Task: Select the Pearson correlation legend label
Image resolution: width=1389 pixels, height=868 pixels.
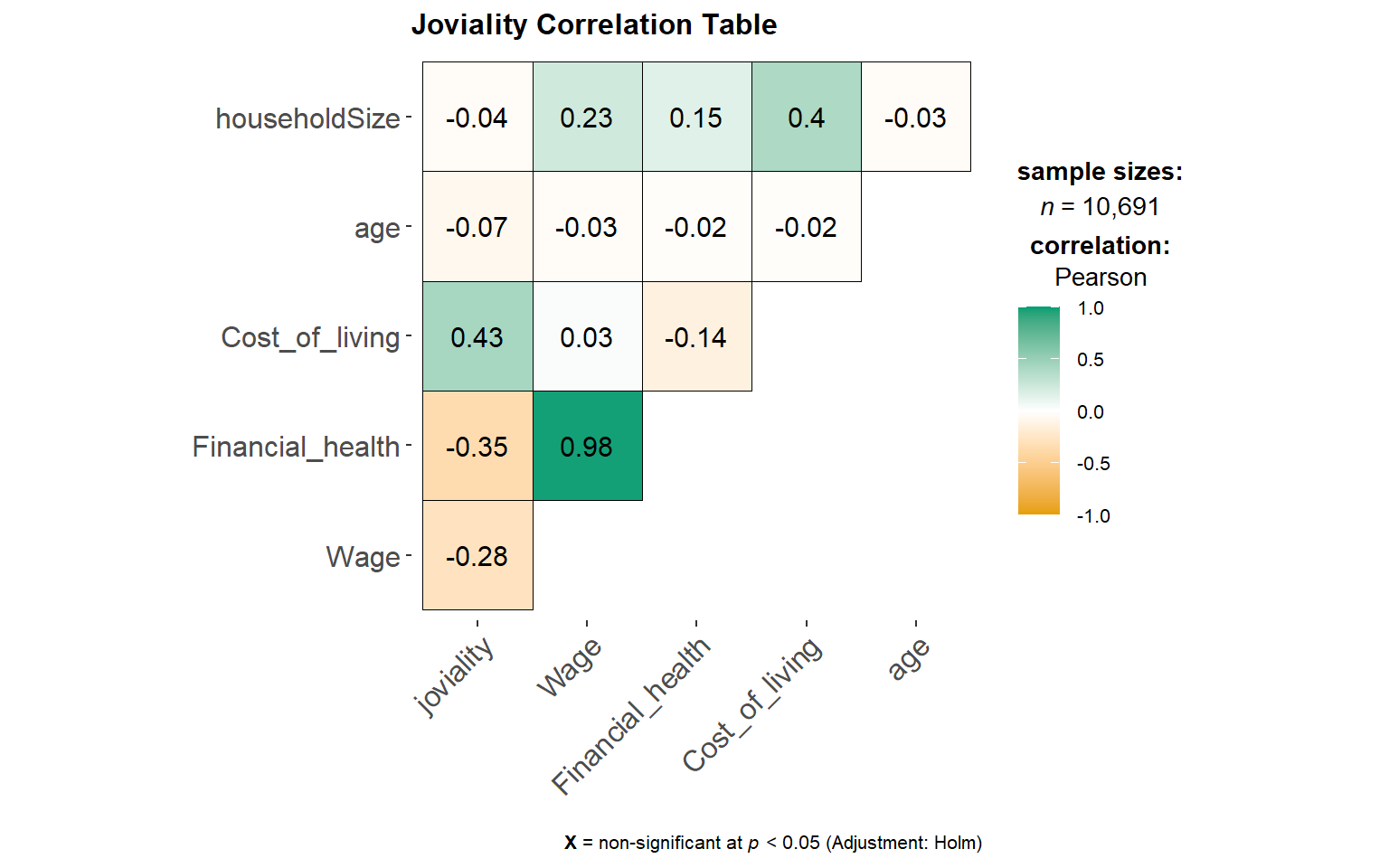Action: pos(1101,278)
